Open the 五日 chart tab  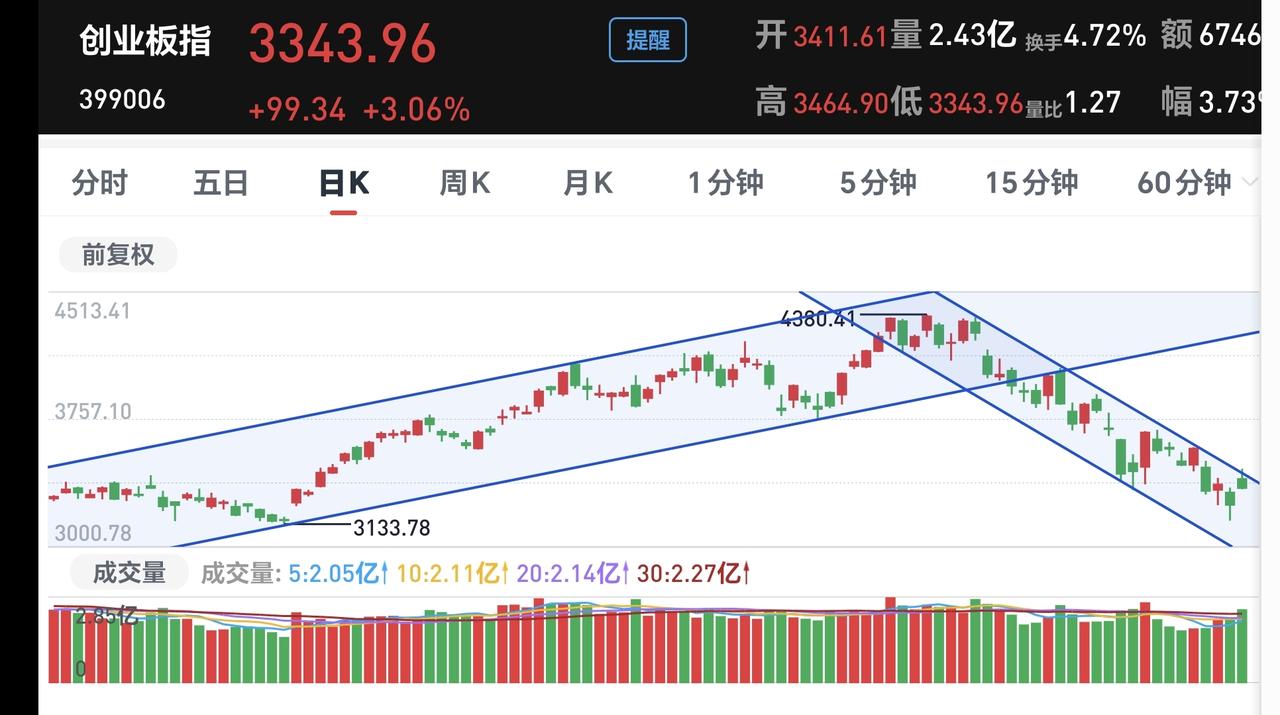(x=221, y=183)
